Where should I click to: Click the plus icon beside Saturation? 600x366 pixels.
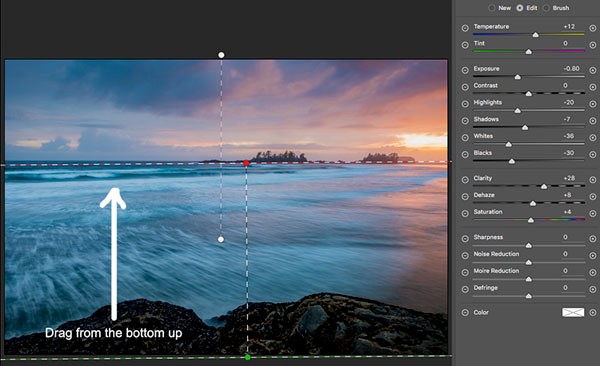[x=593, y=213]
